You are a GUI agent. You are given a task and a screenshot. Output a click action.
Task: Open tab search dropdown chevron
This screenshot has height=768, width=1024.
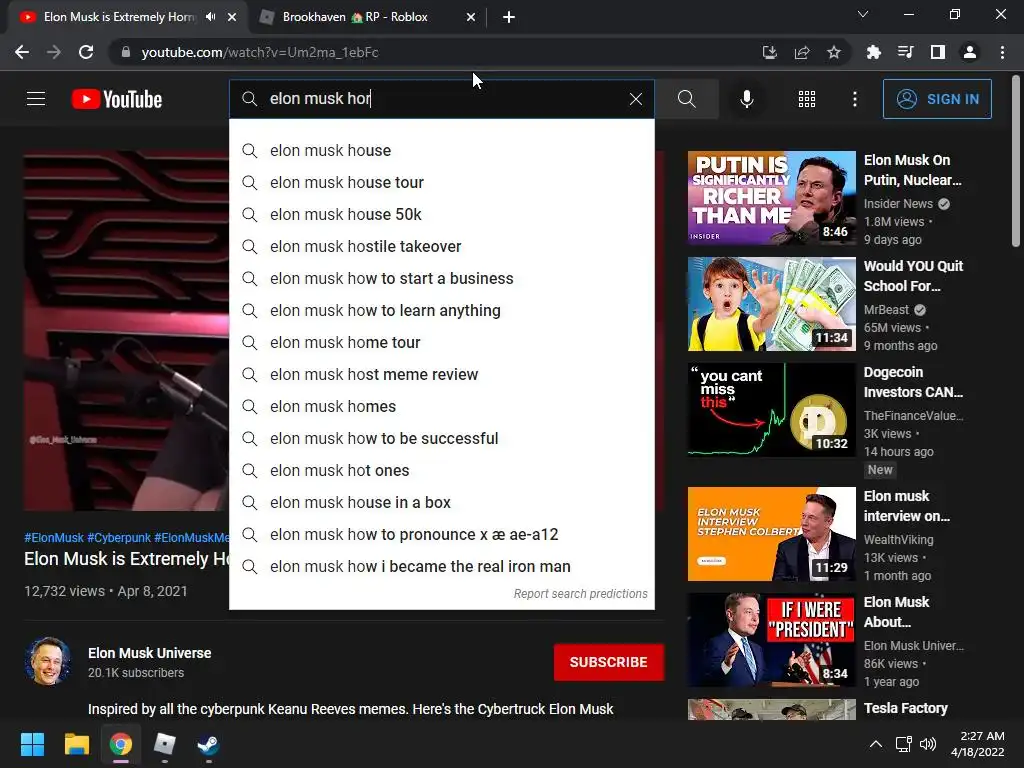point(863,14)
